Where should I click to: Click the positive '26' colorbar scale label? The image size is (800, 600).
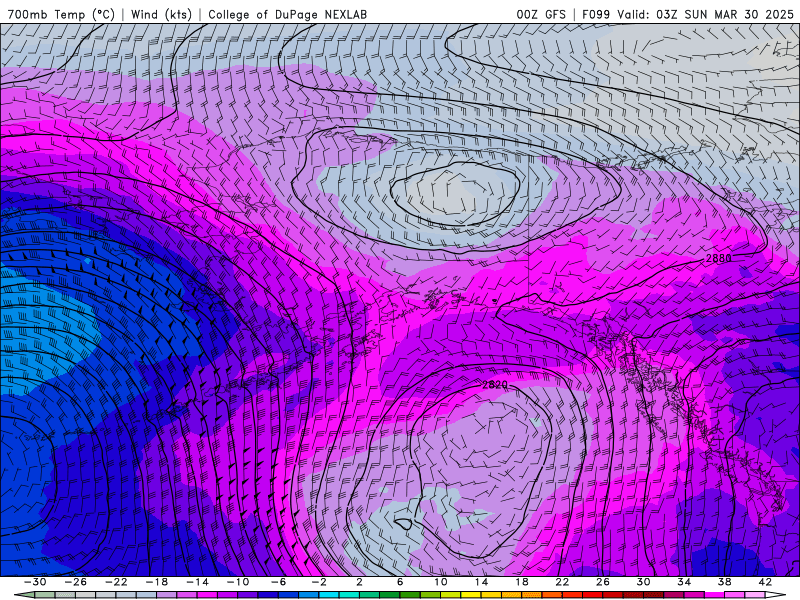(603, 582)
